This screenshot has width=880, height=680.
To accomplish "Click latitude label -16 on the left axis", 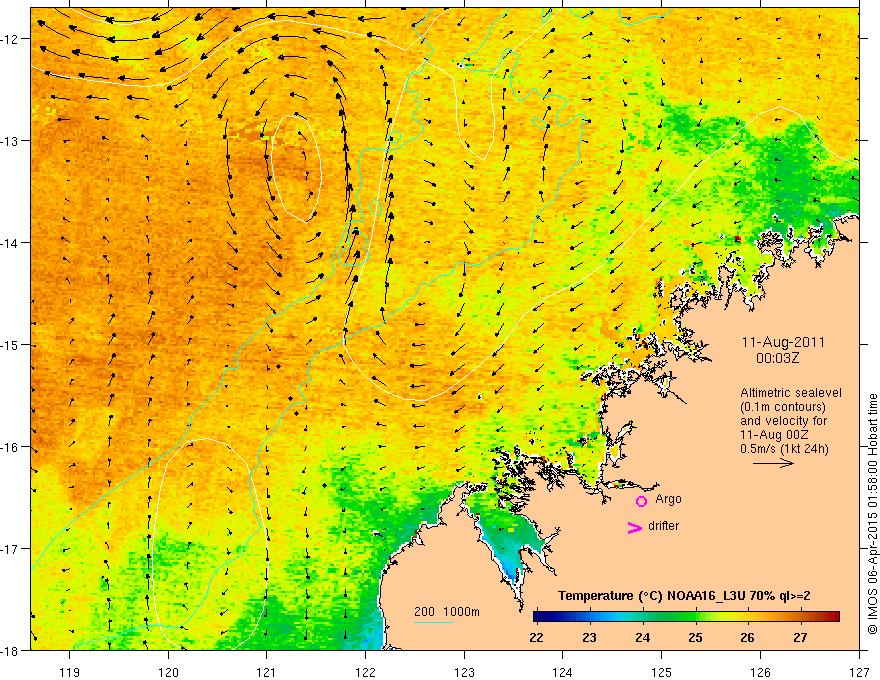I will coord(11,447).
